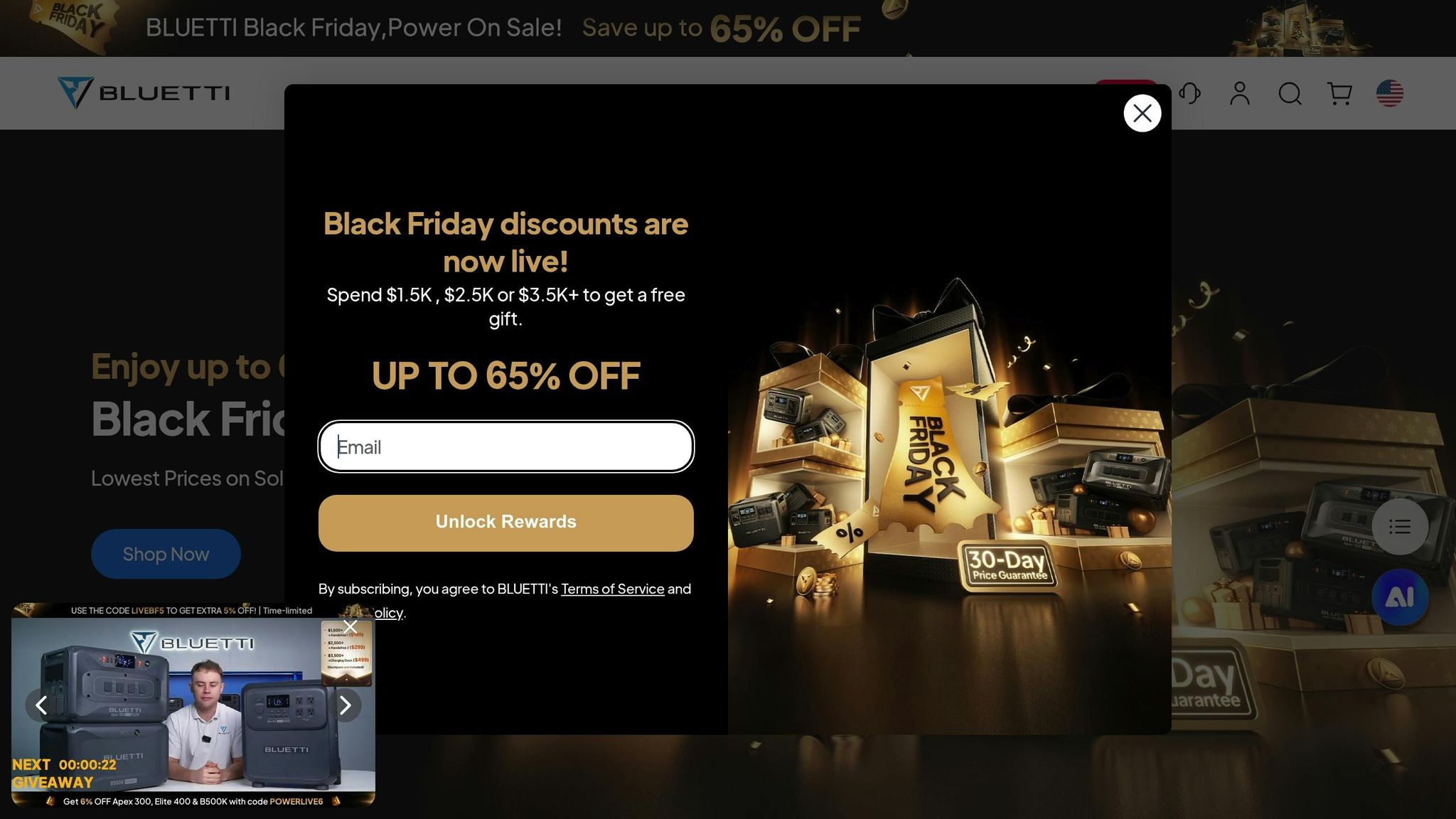Open the floating list menu button

(x=1399, y=527)
